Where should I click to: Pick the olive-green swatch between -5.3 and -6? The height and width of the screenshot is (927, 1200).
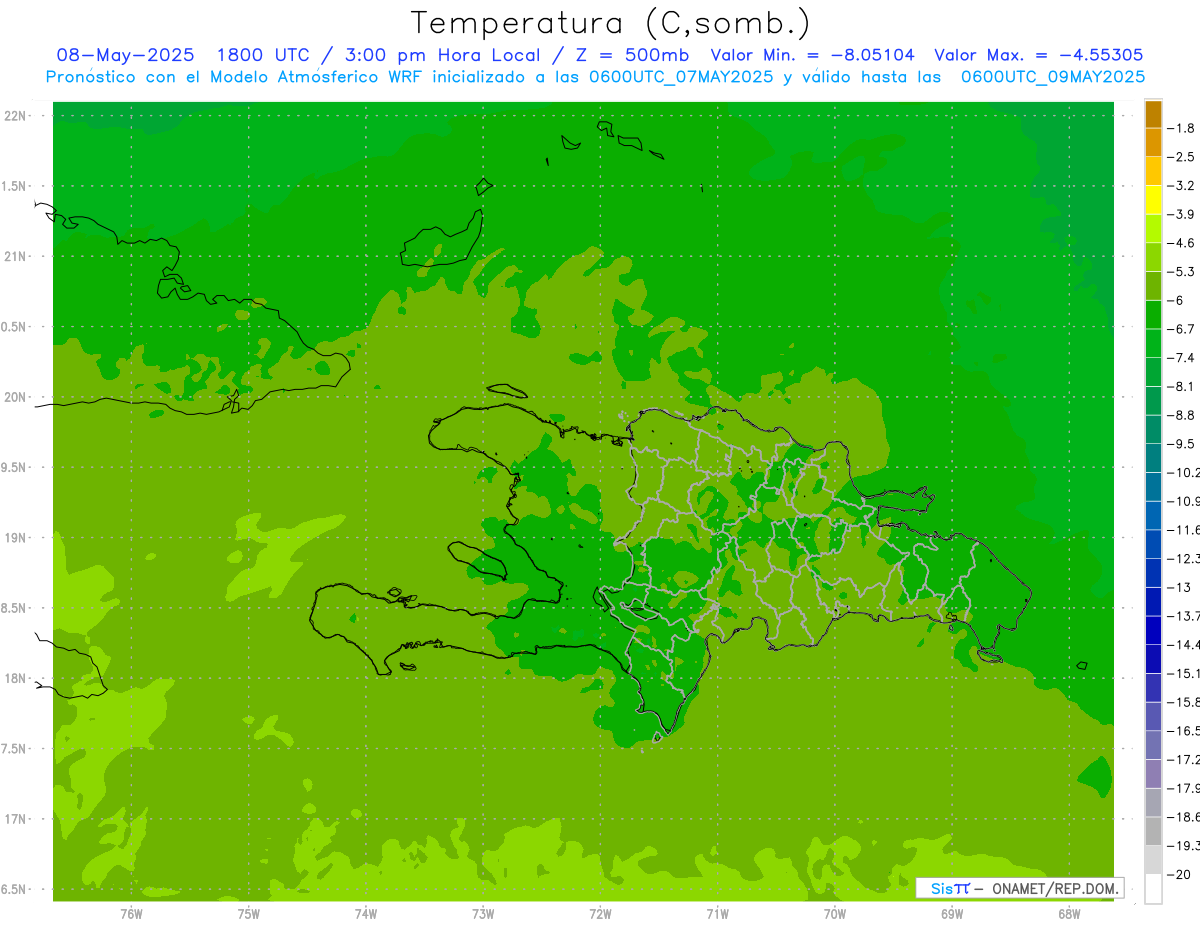[x=1153, y=286]
